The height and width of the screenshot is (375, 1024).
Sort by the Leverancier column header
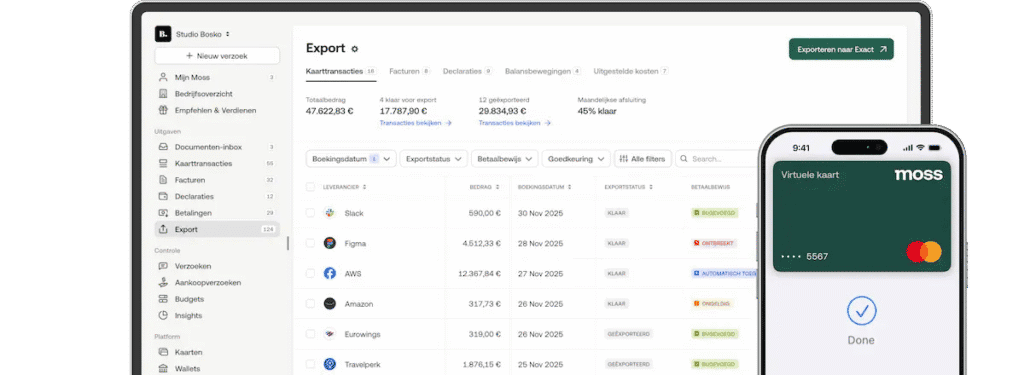[345, 187]
